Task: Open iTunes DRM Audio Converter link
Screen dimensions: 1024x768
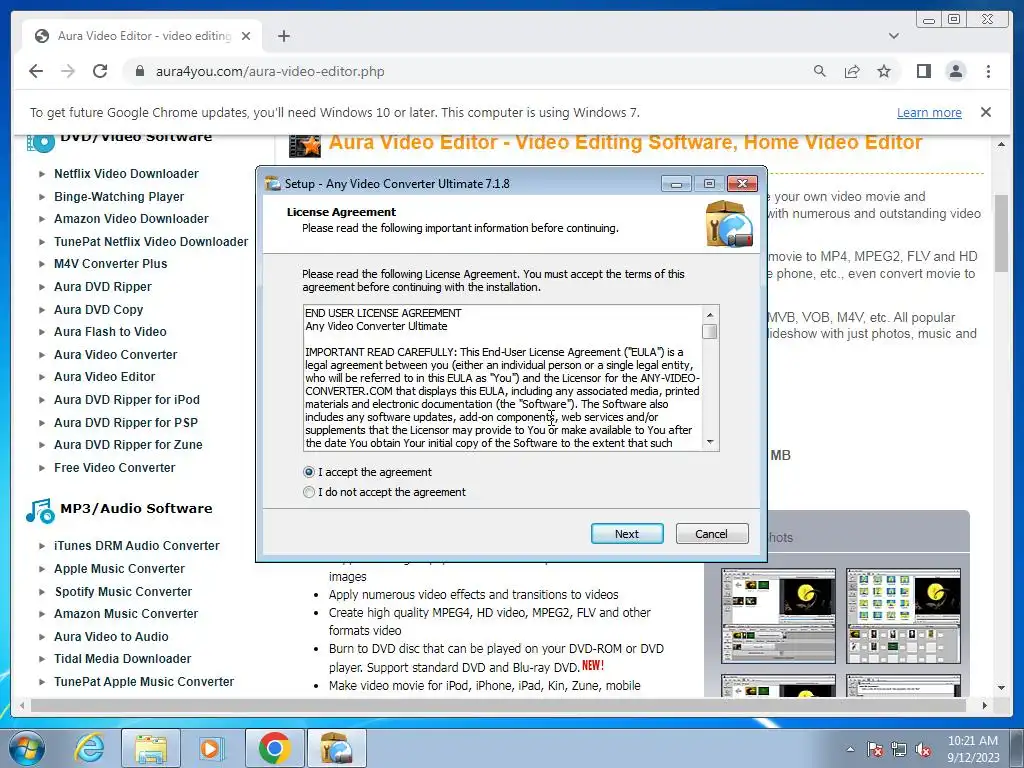Action: tap(136, 545)
